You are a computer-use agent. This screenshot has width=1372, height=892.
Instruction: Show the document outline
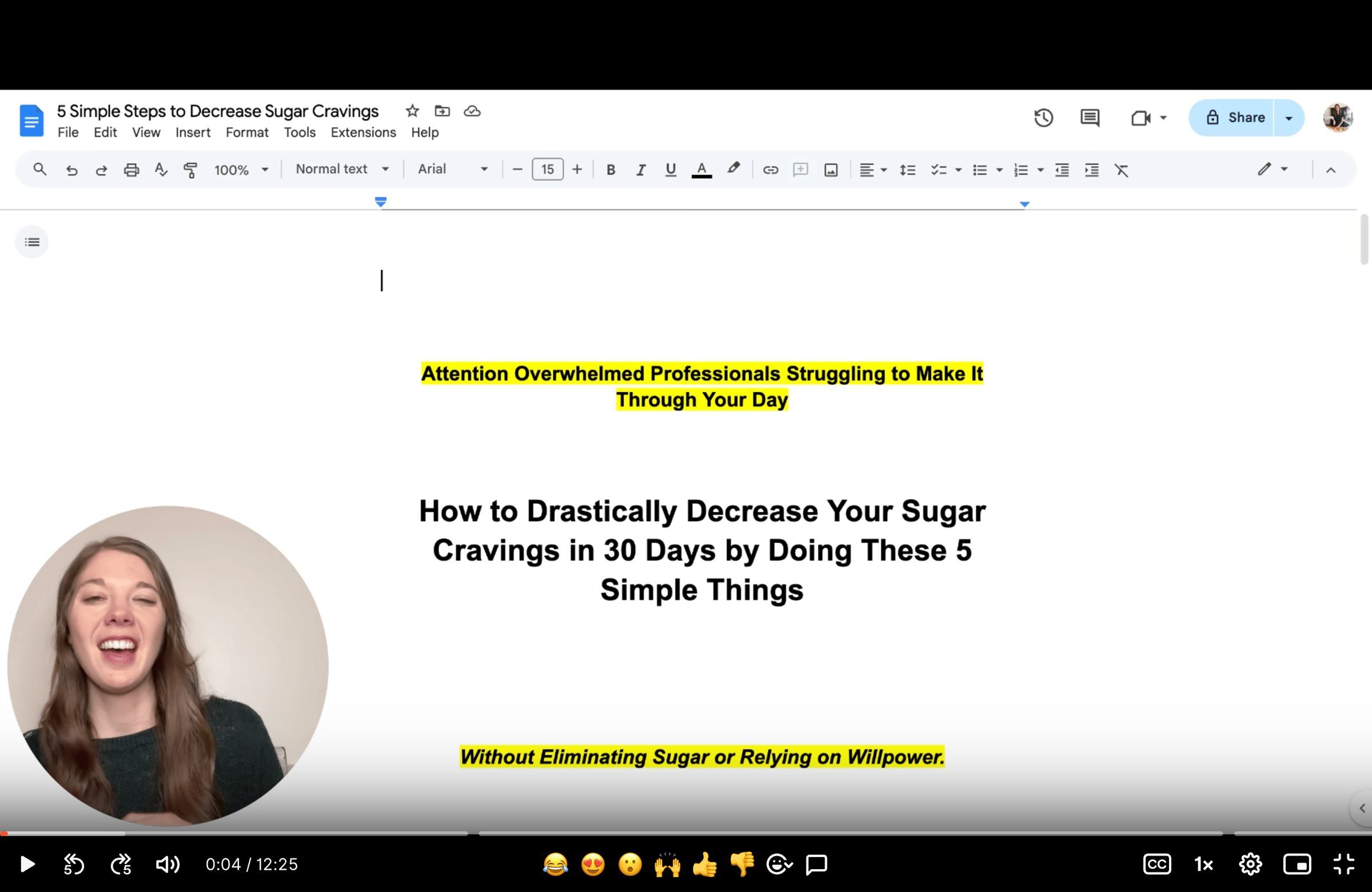coord(31,242)
